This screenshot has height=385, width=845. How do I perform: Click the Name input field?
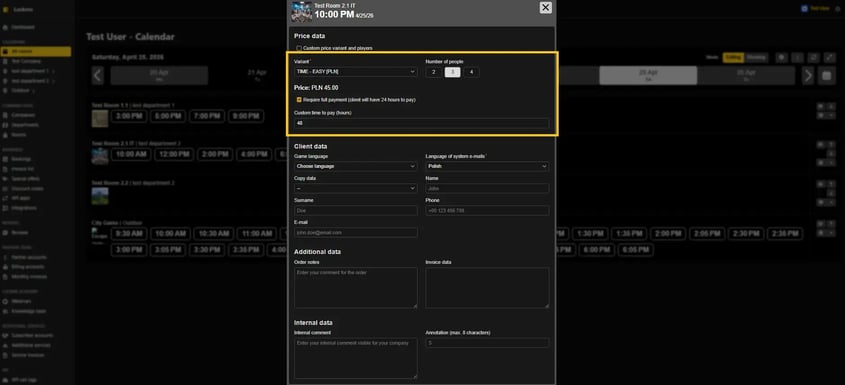[487, 188]
